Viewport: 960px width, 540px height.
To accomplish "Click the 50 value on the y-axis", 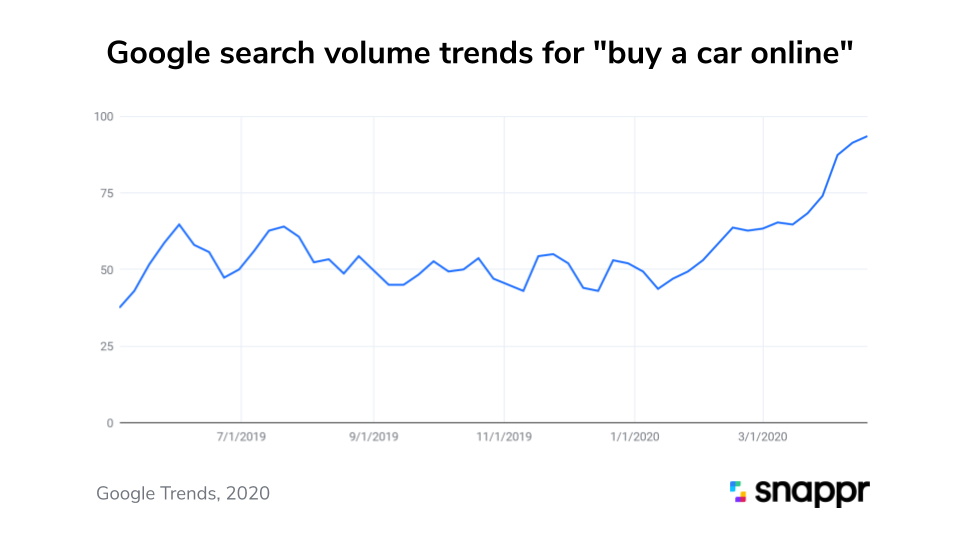I will point(105,270).
